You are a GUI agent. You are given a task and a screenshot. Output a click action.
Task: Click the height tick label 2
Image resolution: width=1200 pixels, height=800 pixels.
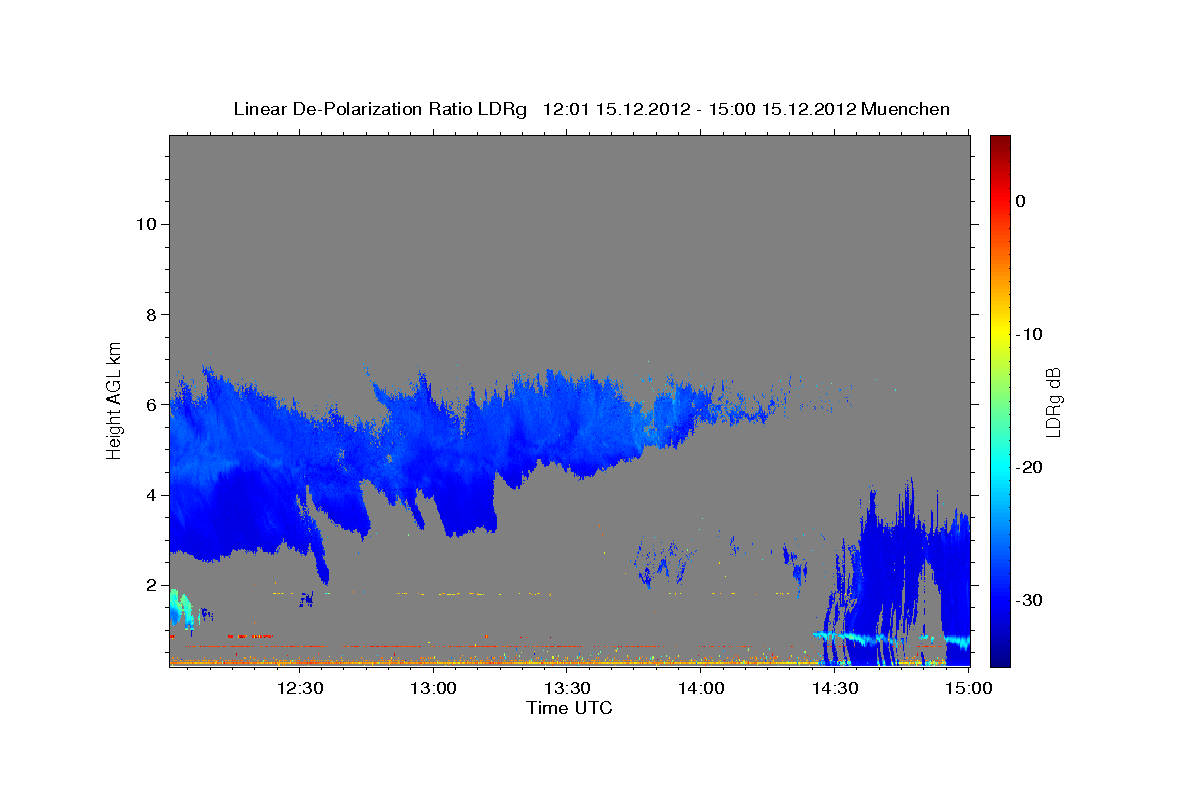point(151,585)
